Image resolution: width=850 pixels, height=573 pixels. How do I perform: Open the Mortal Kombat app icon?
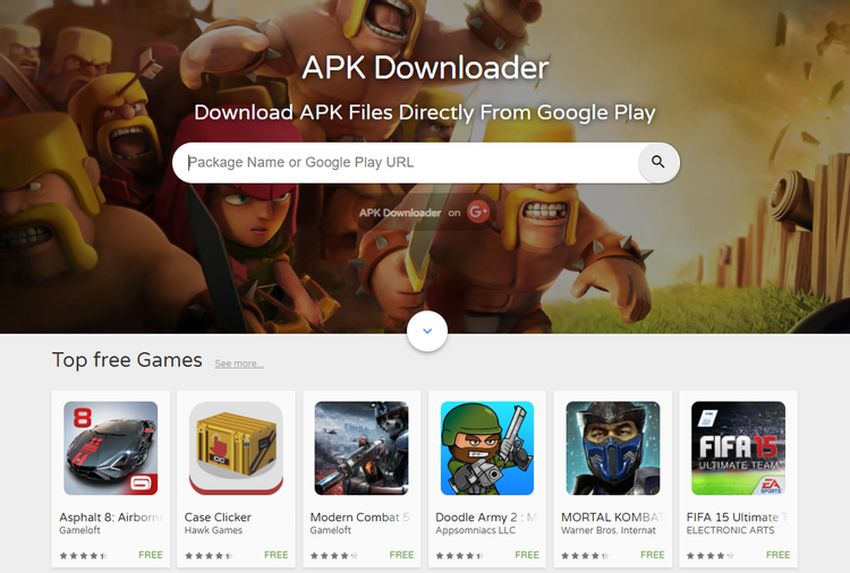pos(613,448)
